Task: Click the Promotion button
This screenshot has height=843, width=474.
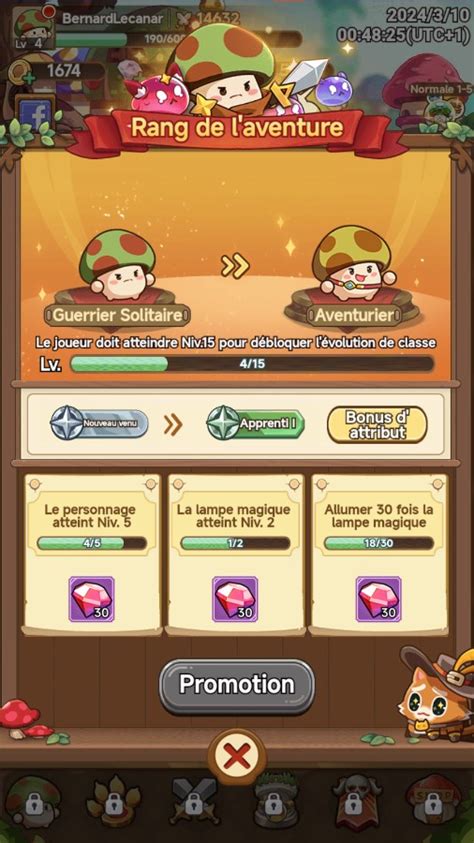Action: (236, 685)
